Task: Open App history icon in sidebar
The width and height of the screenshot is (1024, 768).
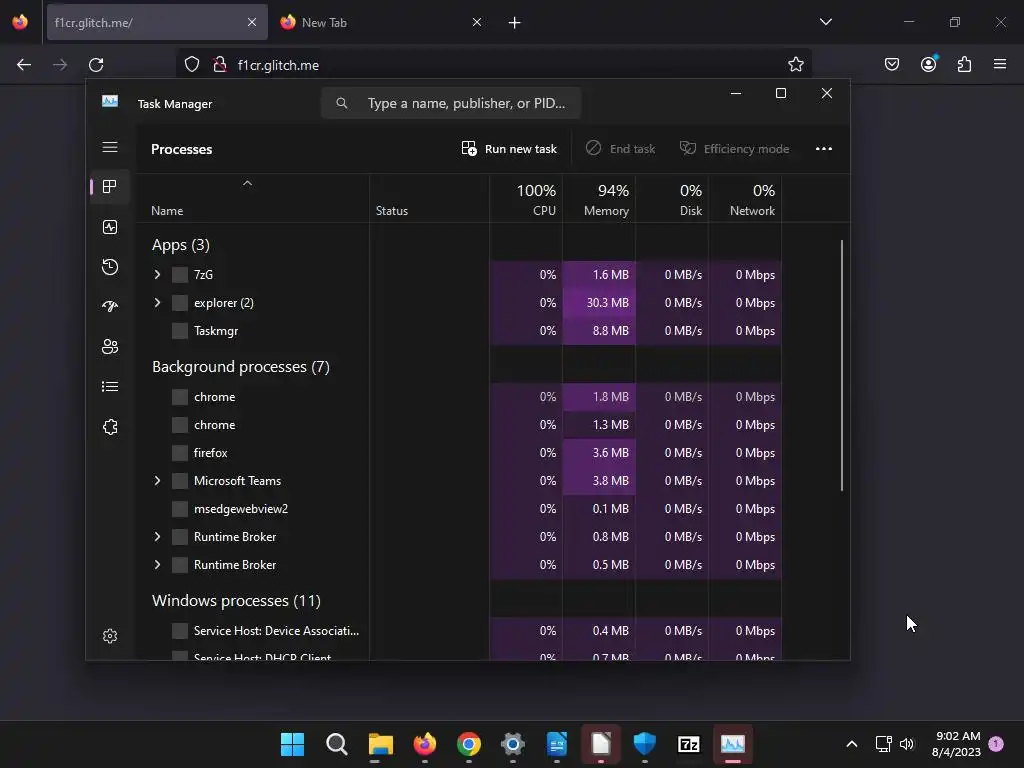Action: (110, 266)
